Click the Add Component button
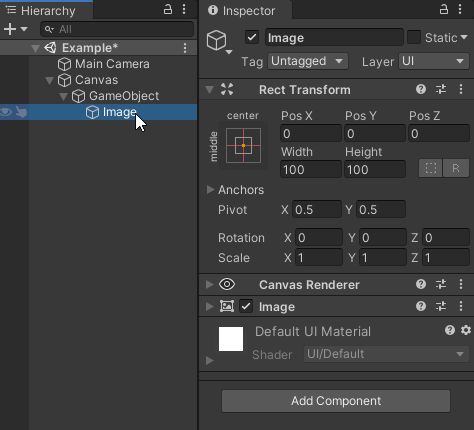This screenshot has height=430, width=474. pyautogui.click(x=336, y=401)
